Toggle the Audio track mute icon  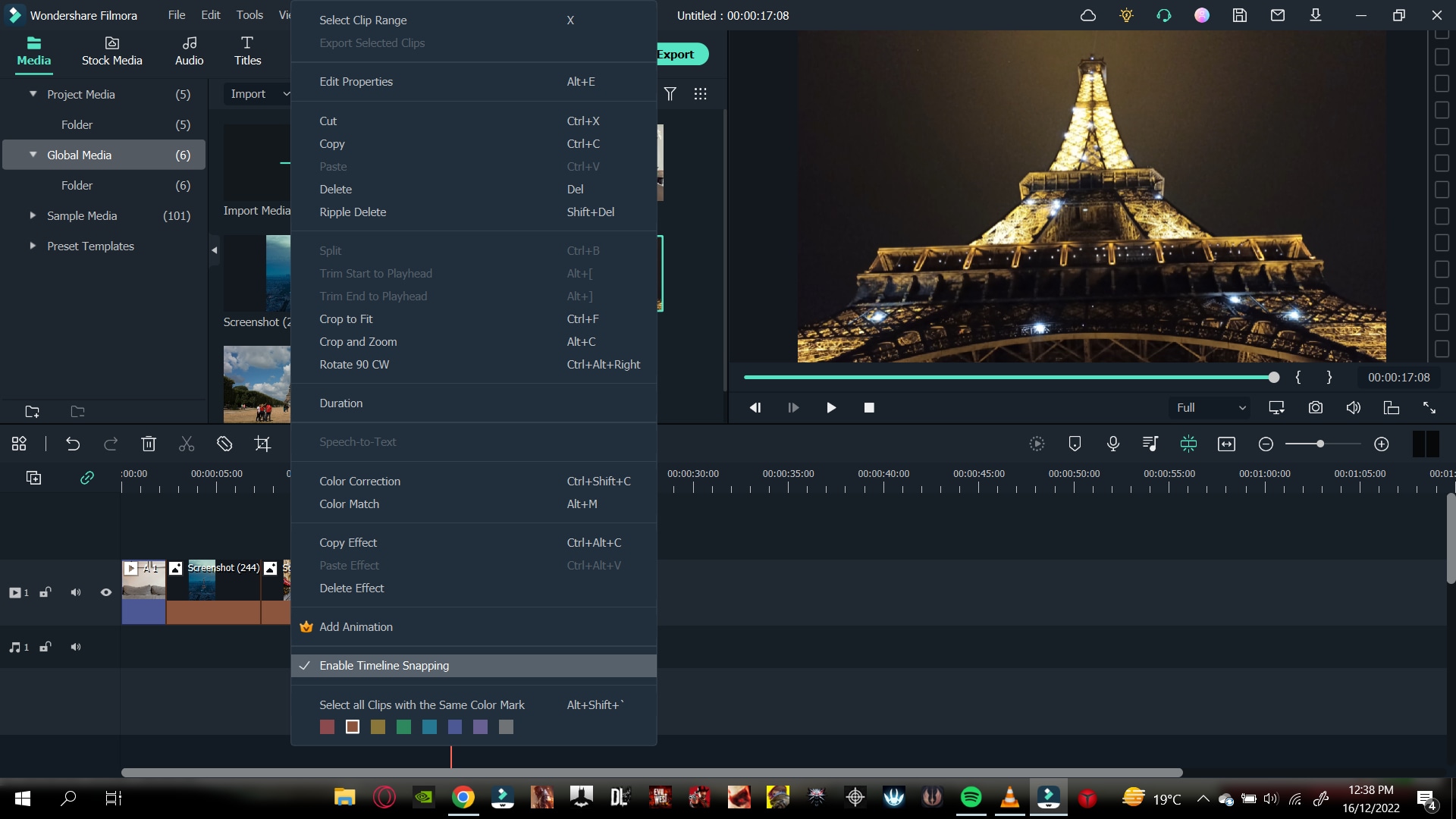[x=75, y=646]
